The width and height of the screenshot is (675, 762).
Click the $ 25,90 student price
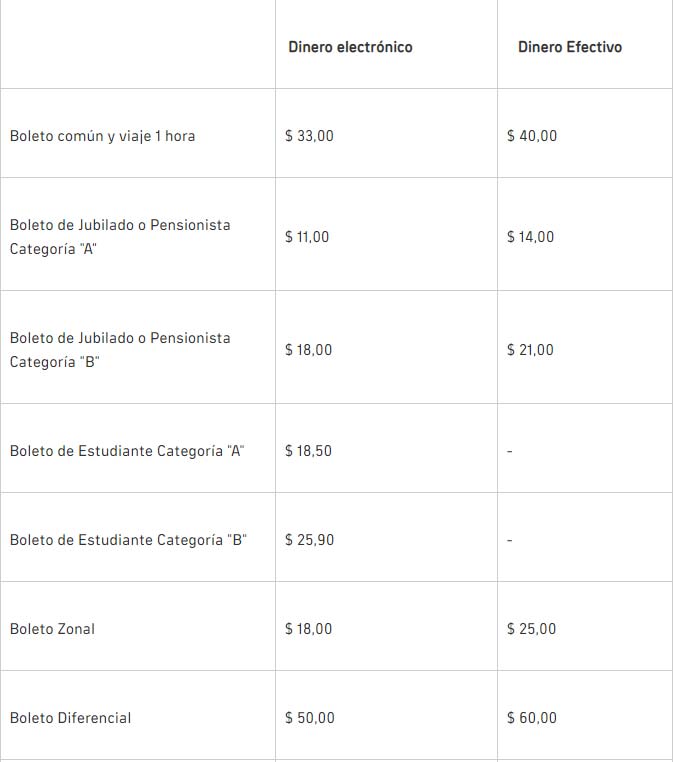point(309,540)
